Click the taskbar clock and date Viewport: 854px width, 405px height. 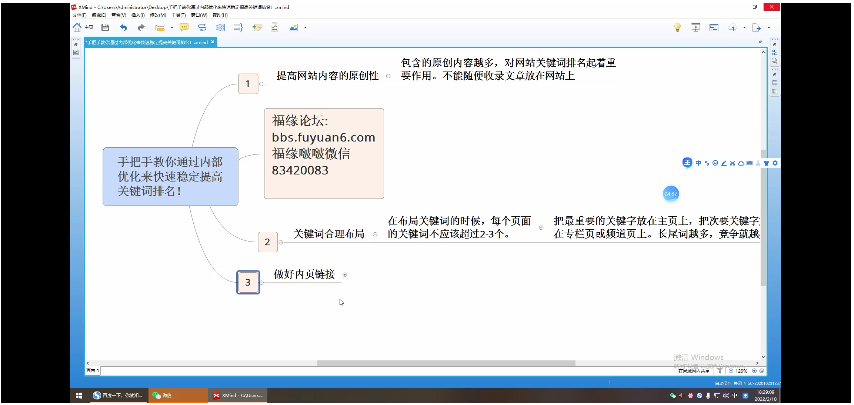point(765,396)
